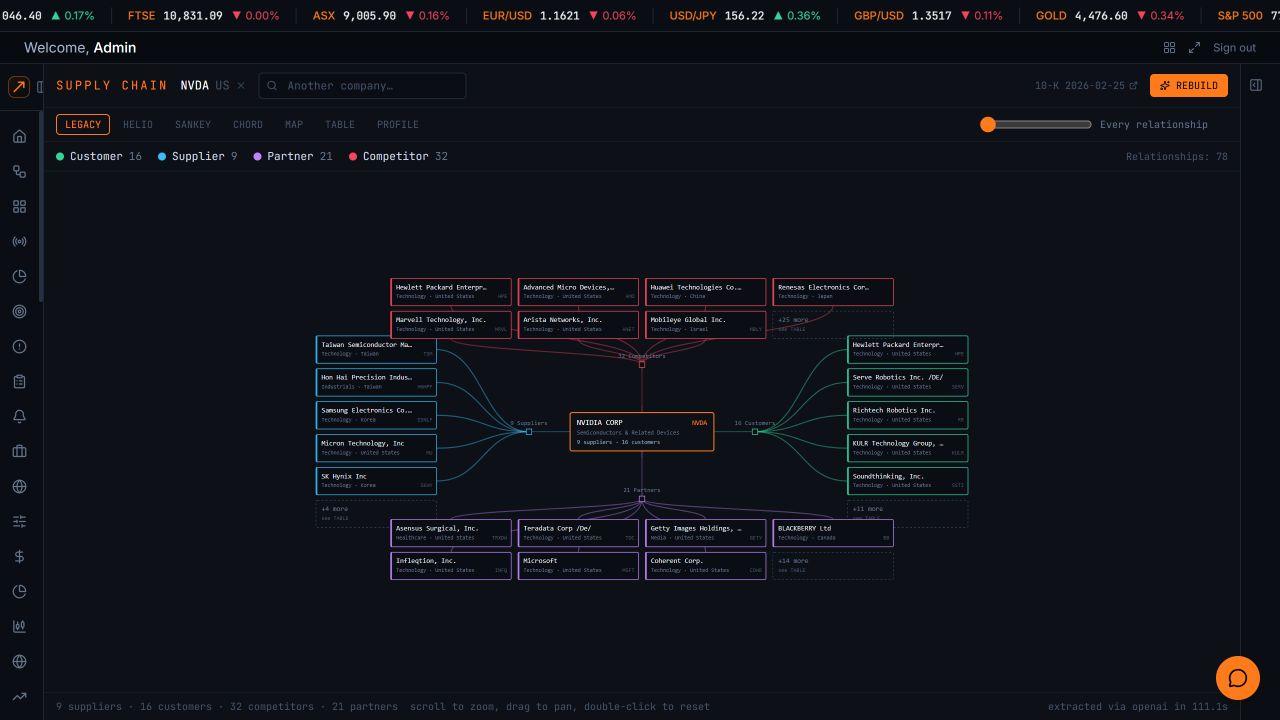Switch to the Profile view tab
This screenshot has width=1280, height=720.
tap(398, 124)
